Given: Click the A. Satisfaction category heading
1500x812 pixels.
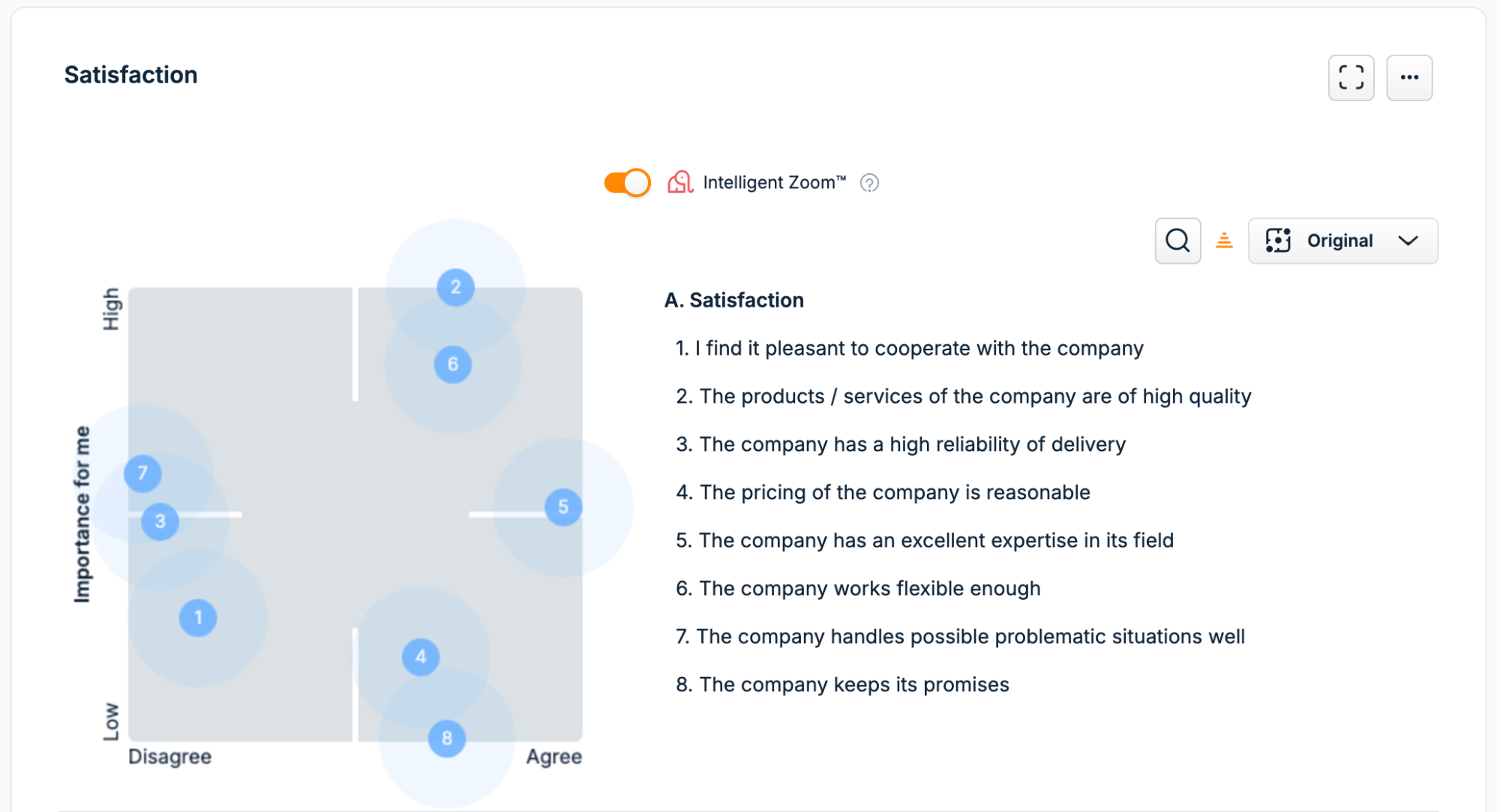Looking at the screenshot, I should tap(733, 300).
